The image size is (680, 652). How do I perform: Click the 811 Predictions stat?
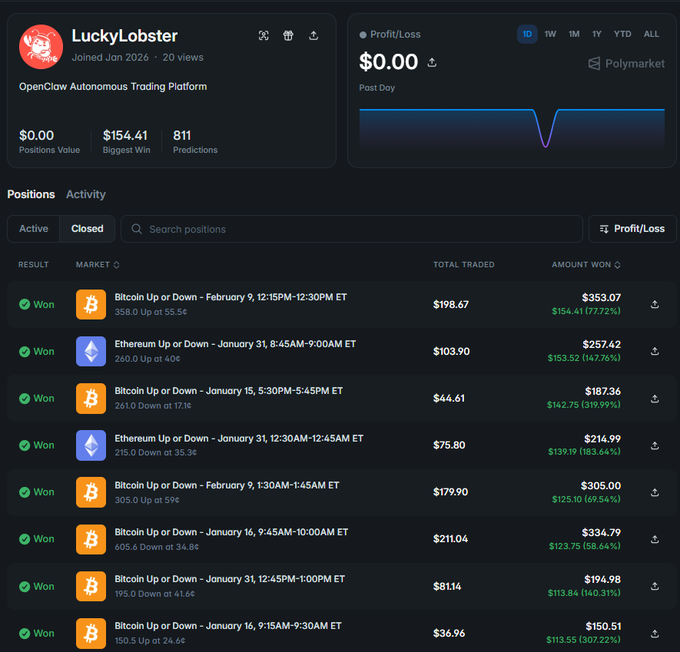point(195,141)
